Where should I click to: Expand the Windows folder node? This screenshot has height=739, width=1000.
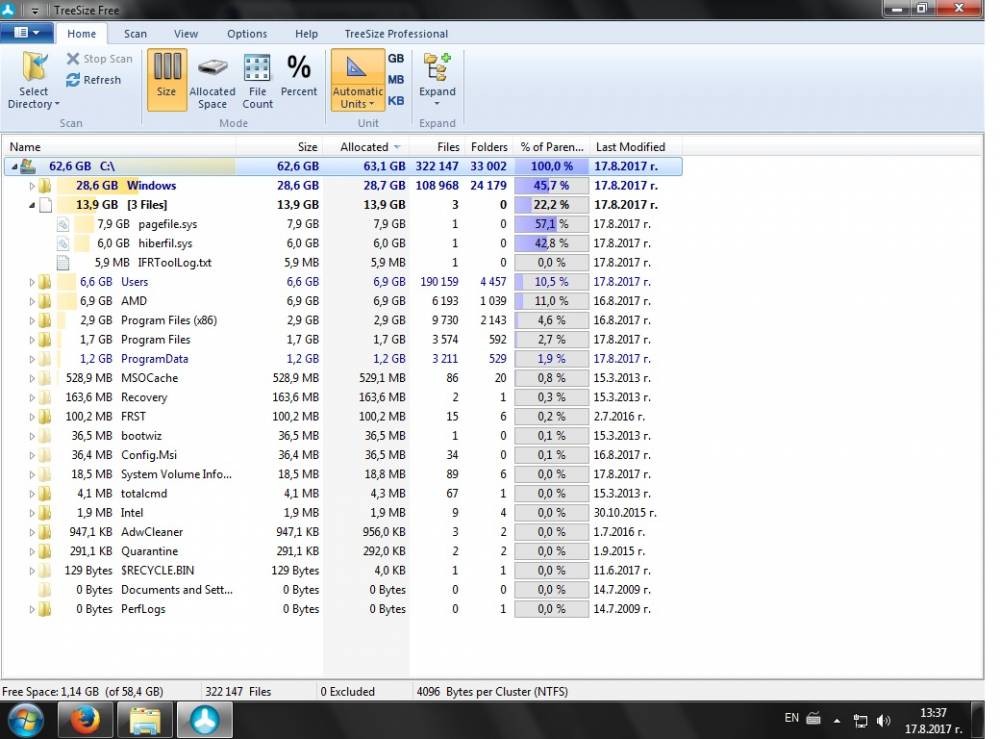(32, 186)
